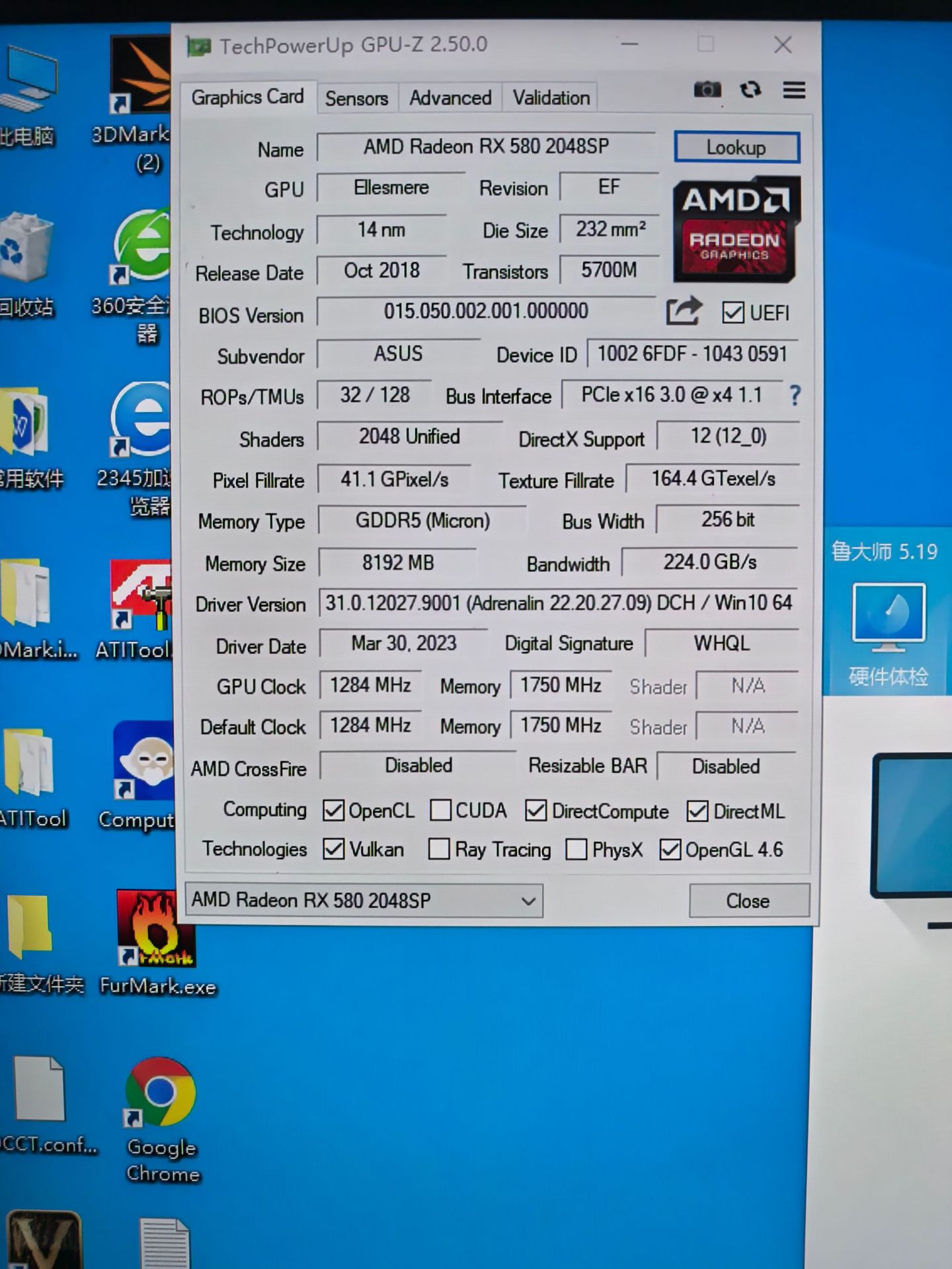Toggle the Ray Tracing checkbox
The width and height of the screenshot is (952, 1269).
click(439, 848)
